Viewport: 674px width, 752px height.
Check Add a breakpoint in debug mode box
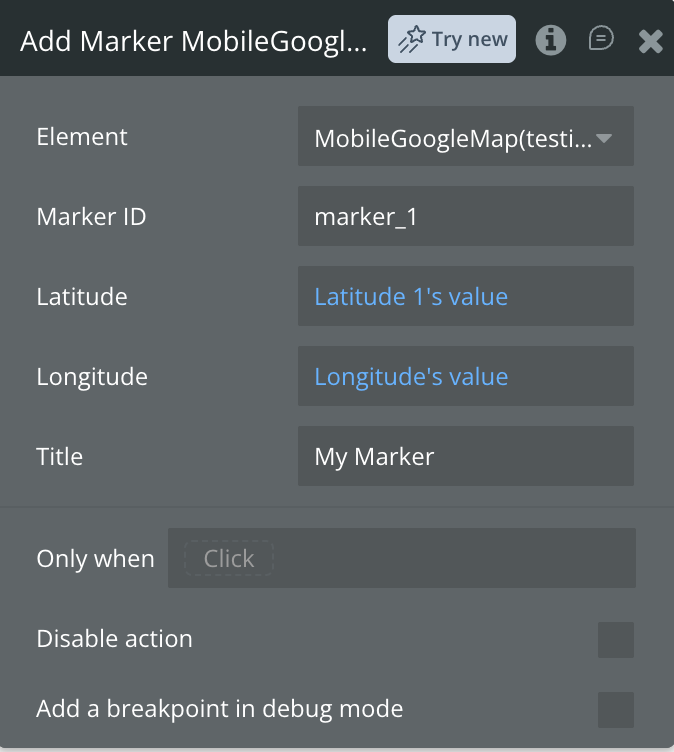pos(615,710)
